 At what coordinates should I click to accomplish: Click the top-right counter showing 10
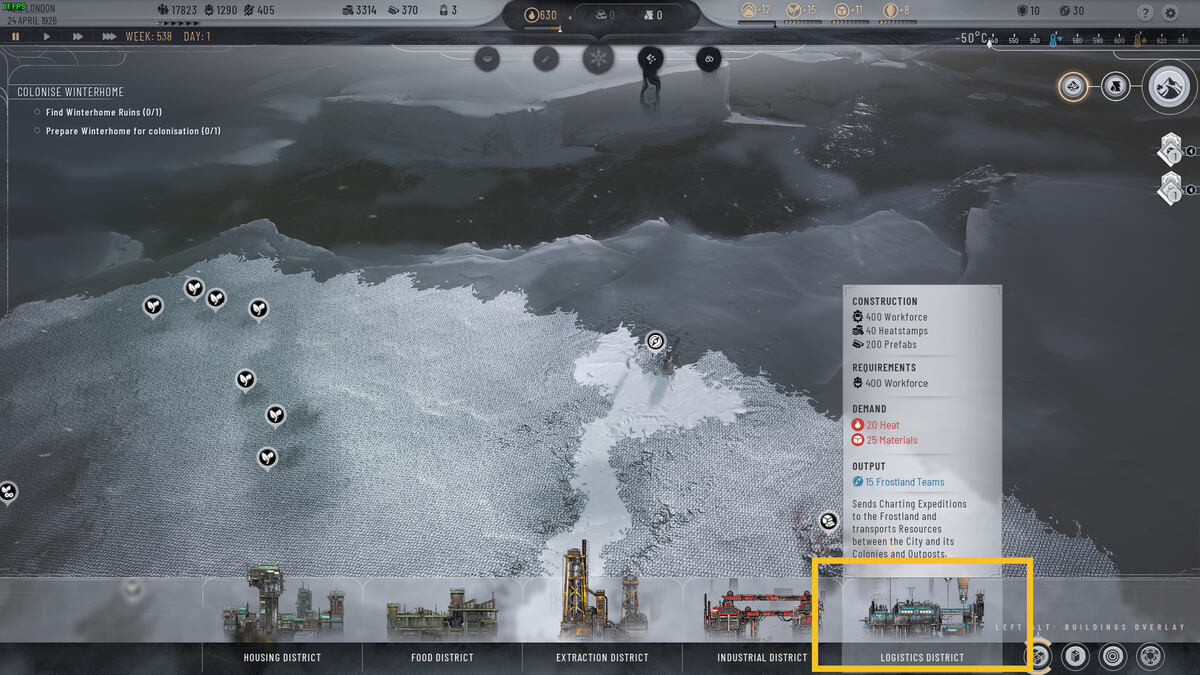[1028, 11]
